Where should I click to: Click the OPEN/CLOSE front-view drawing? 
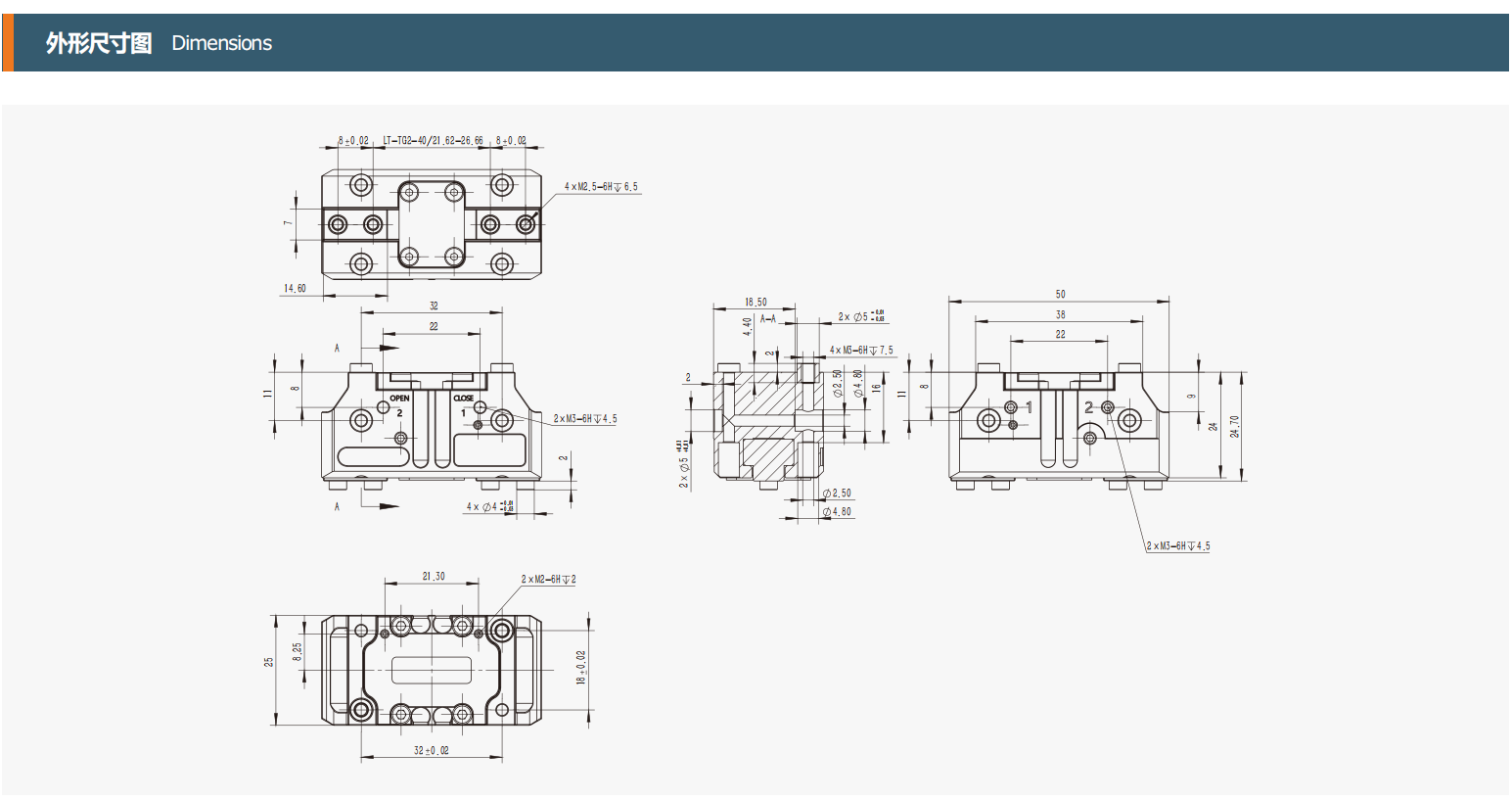pyautogui.click(x=432, y=426)
